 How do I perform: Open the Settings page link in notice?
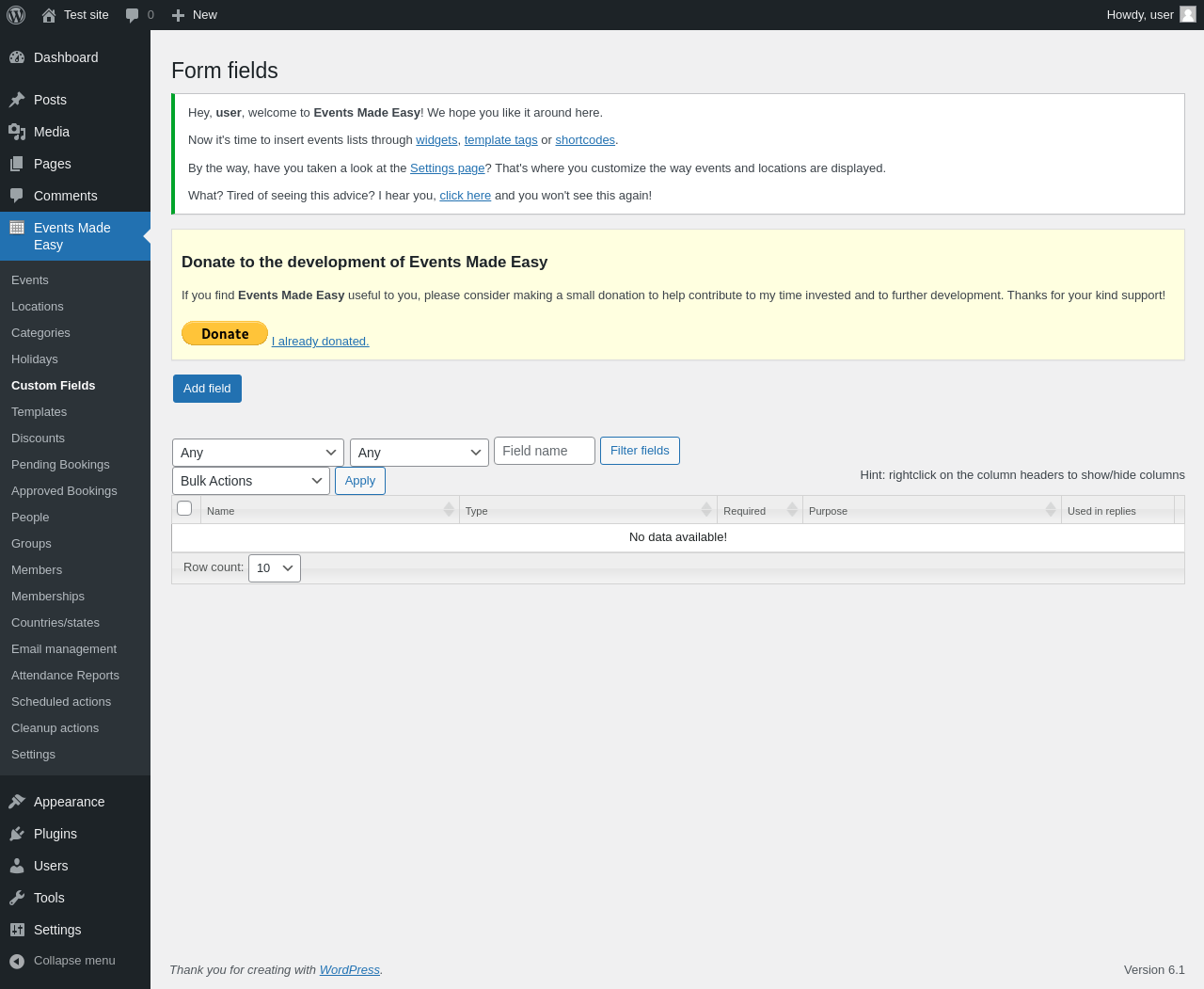coord(448,168)
